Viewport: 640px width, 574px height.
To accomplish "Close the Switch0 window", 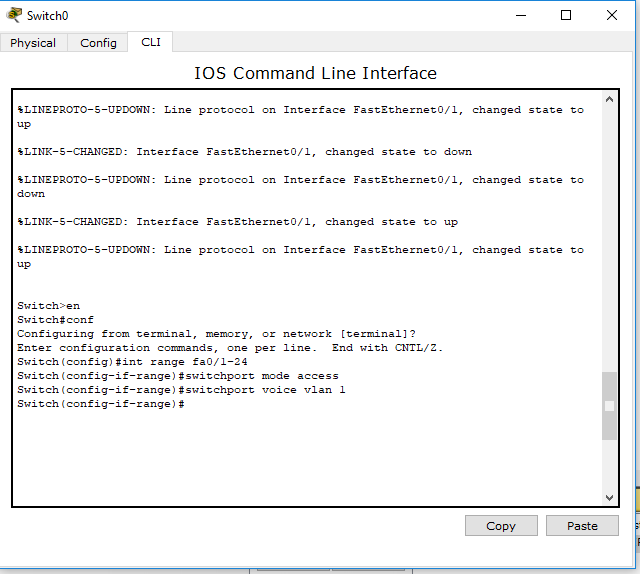I will [611, 16].
